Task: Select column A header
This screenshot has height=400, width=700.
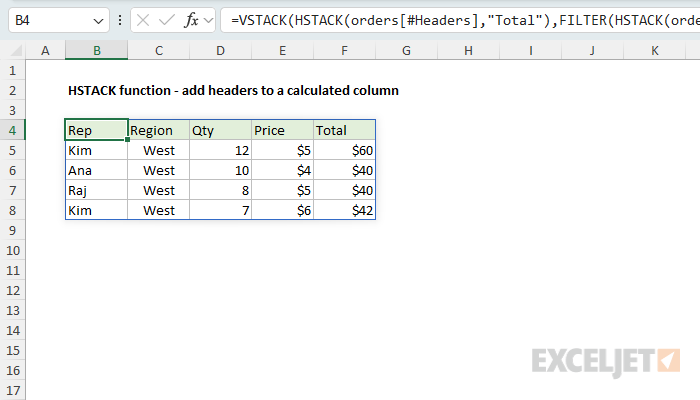Action: coord(45,51)
